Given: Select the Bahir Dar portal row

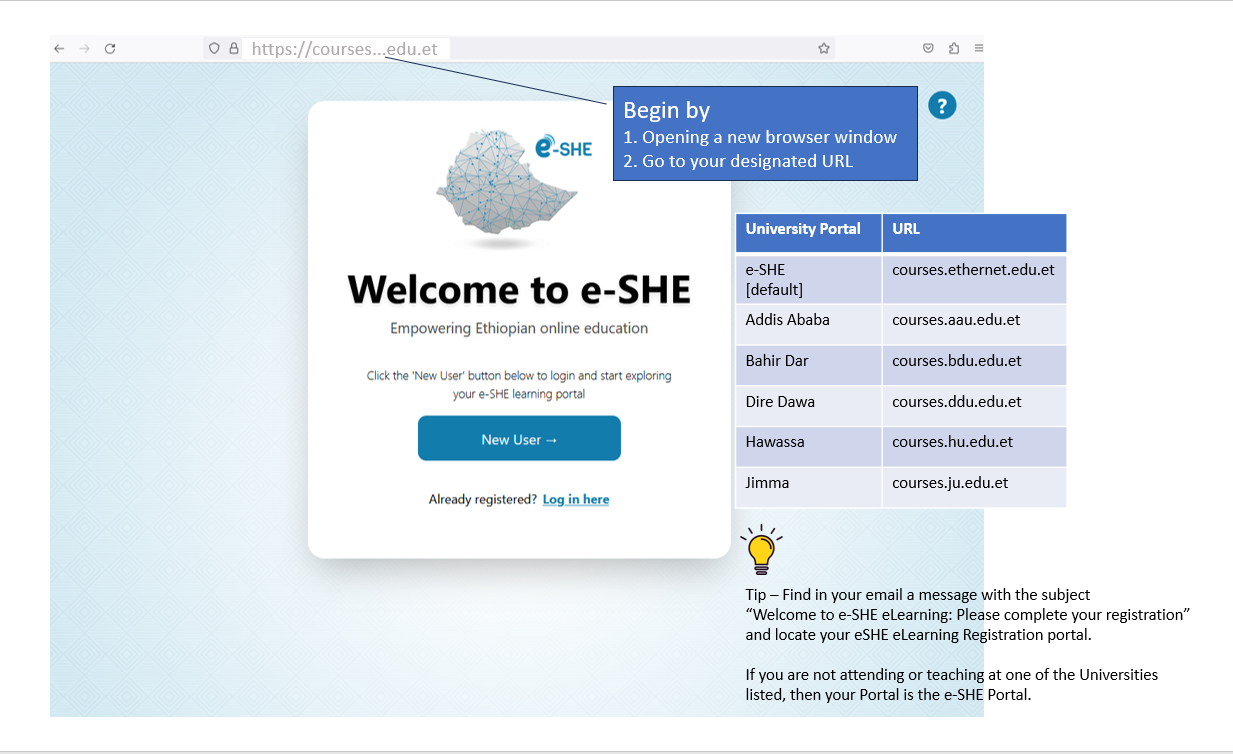Looking at the screenshot, I should pos(900,365).
